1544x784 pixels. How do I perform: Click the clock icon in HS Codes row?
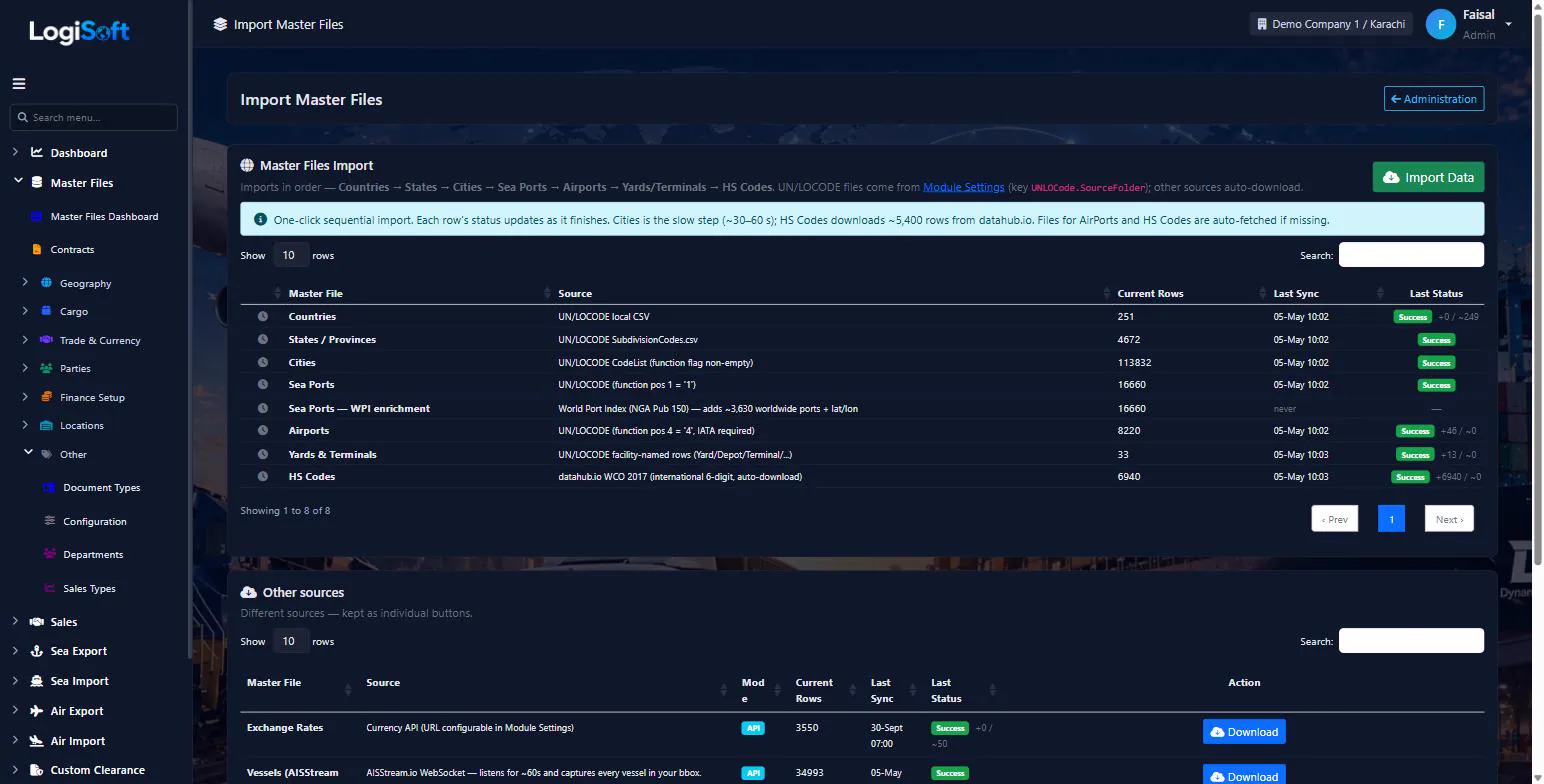tap(263, 477)
